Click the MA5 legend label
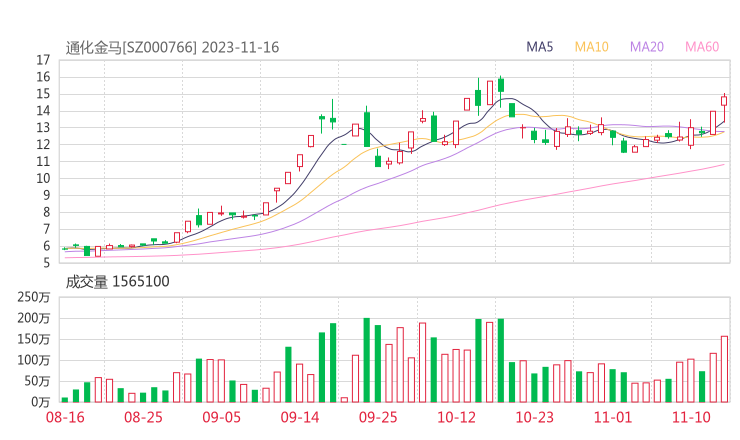 [x=539, y=47]
